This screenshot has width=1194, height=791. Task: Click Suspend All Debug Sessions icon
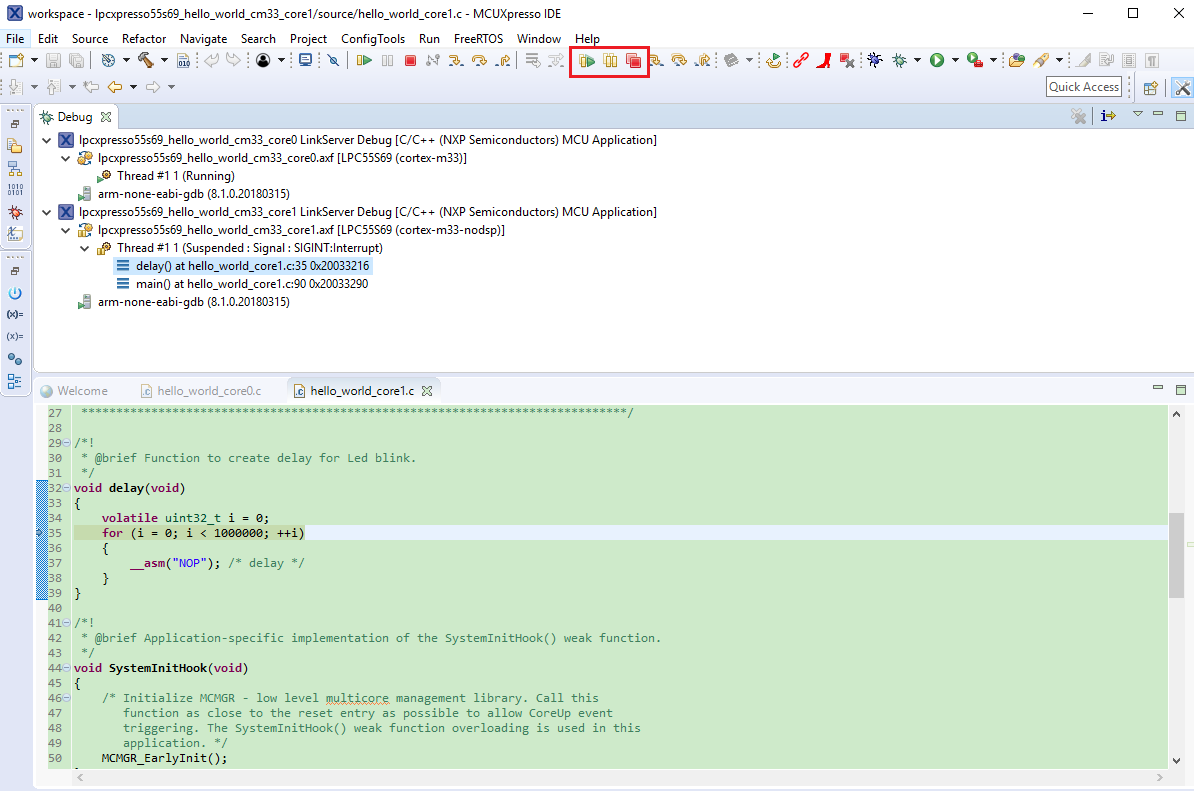click(610, 60)
